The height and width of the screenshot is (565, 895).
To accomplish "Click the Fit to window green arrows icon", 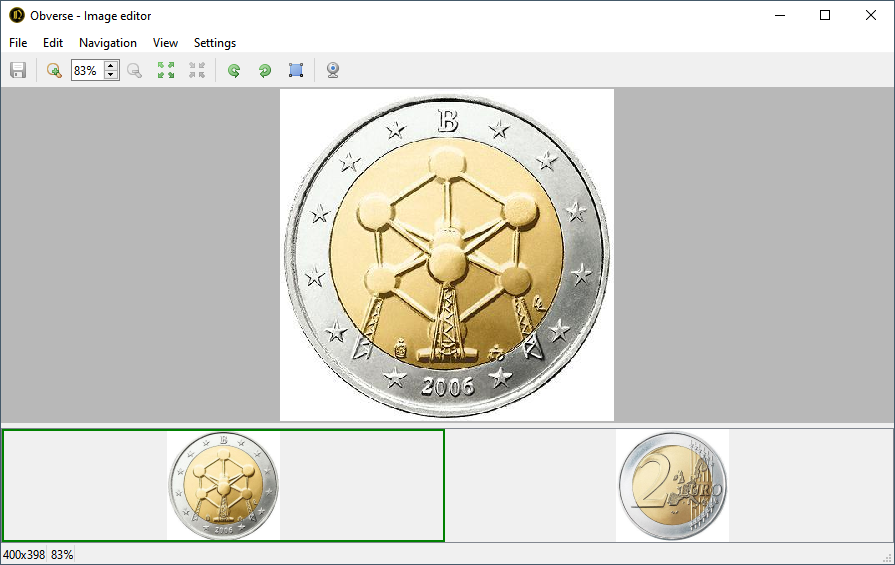I will coord(166,70).
